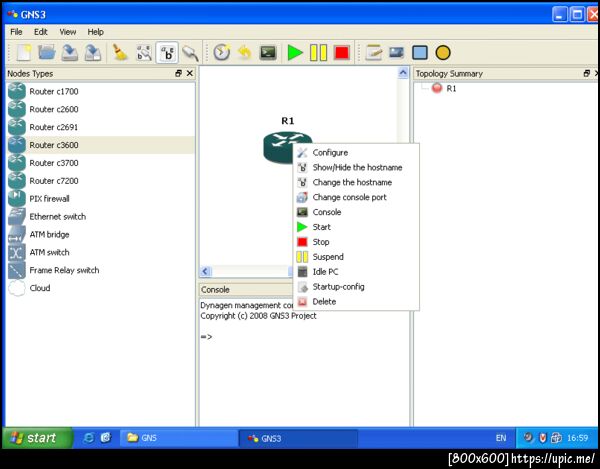Choose Suspend in context menu
Image resolution: width=600 pixels, height=469 pixels.
point(356,257)
